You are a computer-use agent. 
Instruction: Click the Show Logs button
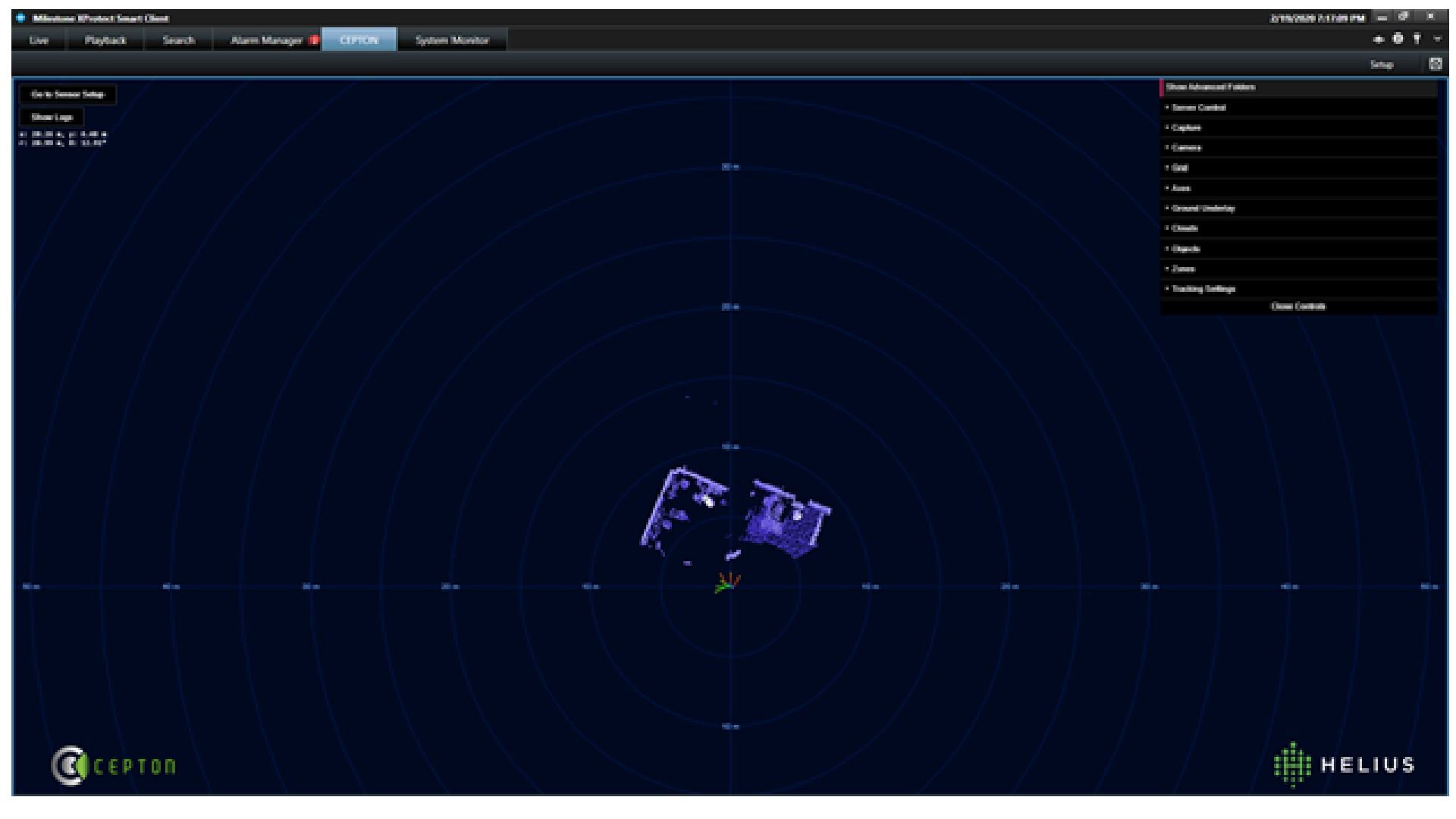pyautogui.click(x=52, y=118)
